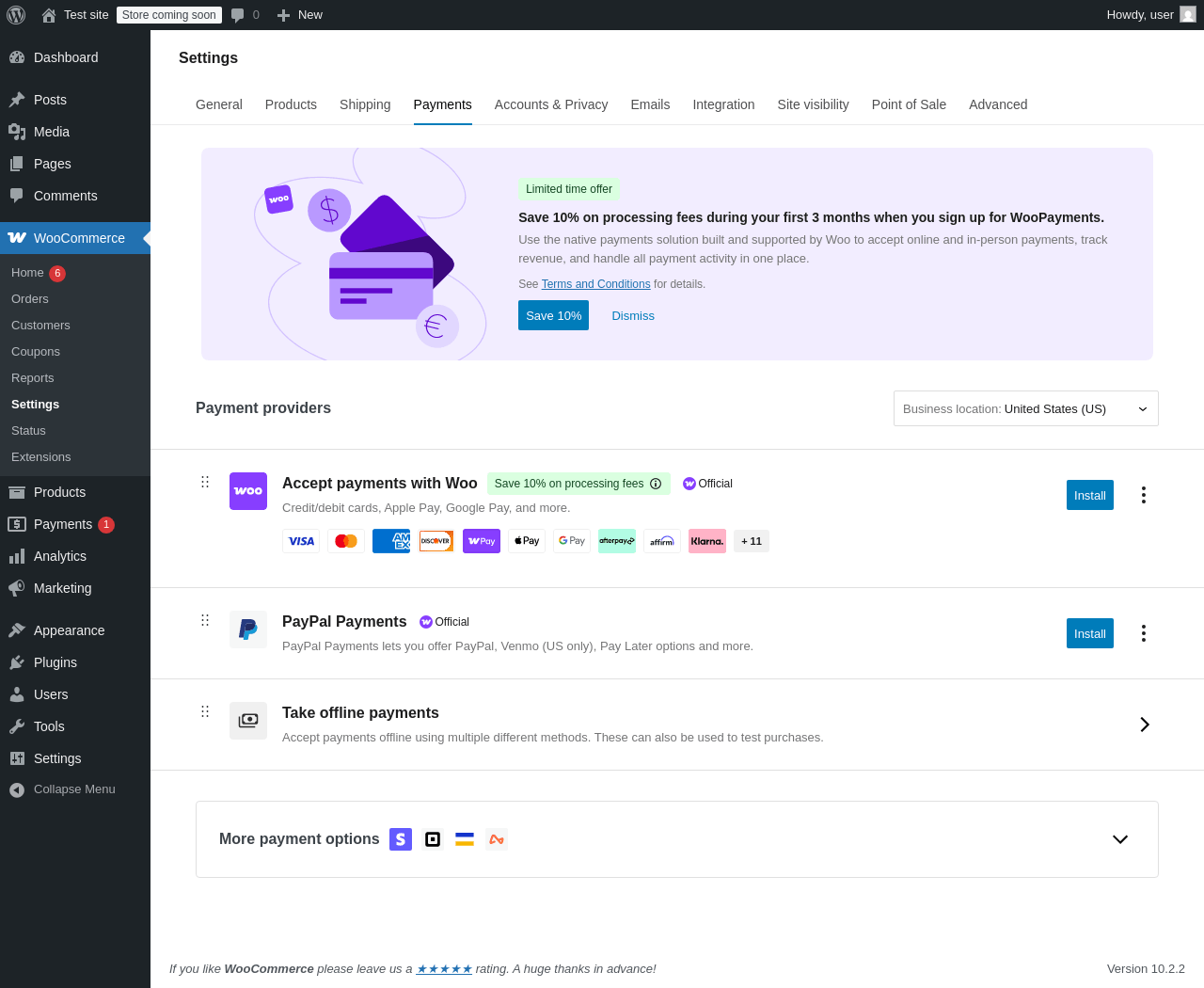Screen dimensions: 1204x988
Task: Open the Business location dropdown
Action: (1026, 408)
